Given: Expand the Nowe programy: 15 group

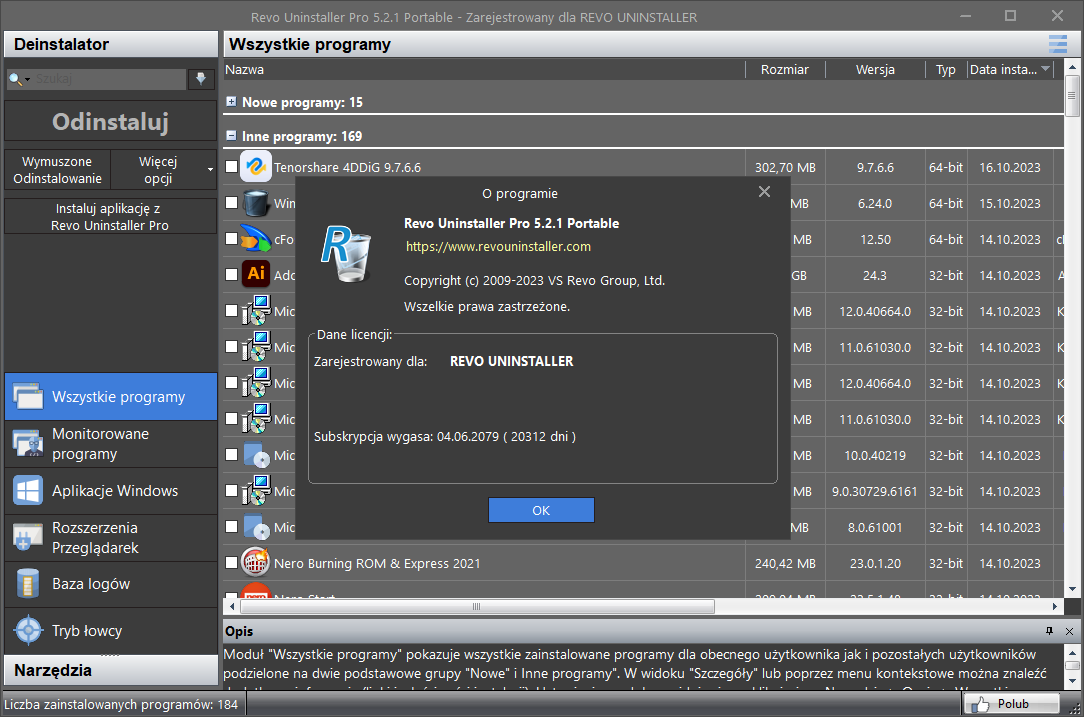Looking at the screenshot, I should pos(232,102).
